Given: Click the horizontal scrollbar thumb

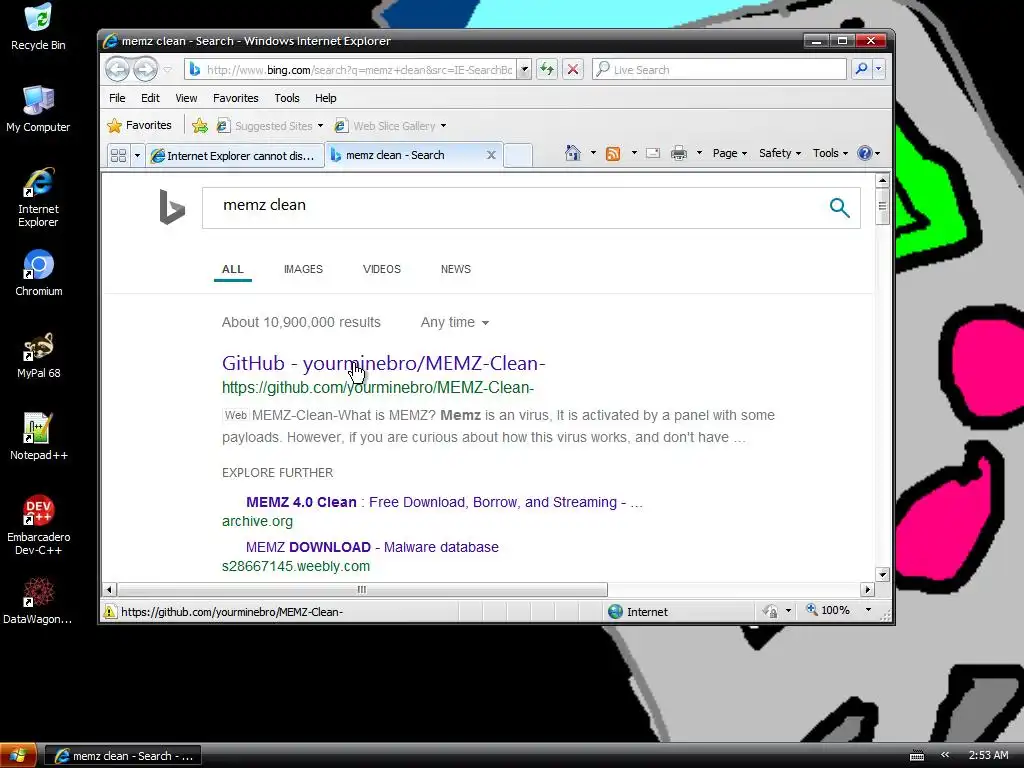Looking at the screenshot, I should 361,590.
